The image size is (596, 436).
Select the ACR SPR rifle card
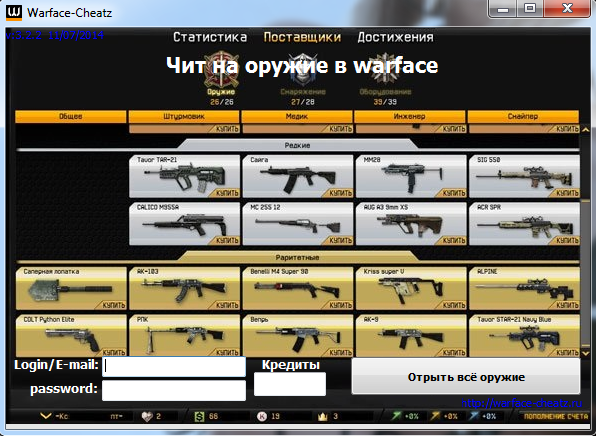pyautogui.click(x=525, y=224)
